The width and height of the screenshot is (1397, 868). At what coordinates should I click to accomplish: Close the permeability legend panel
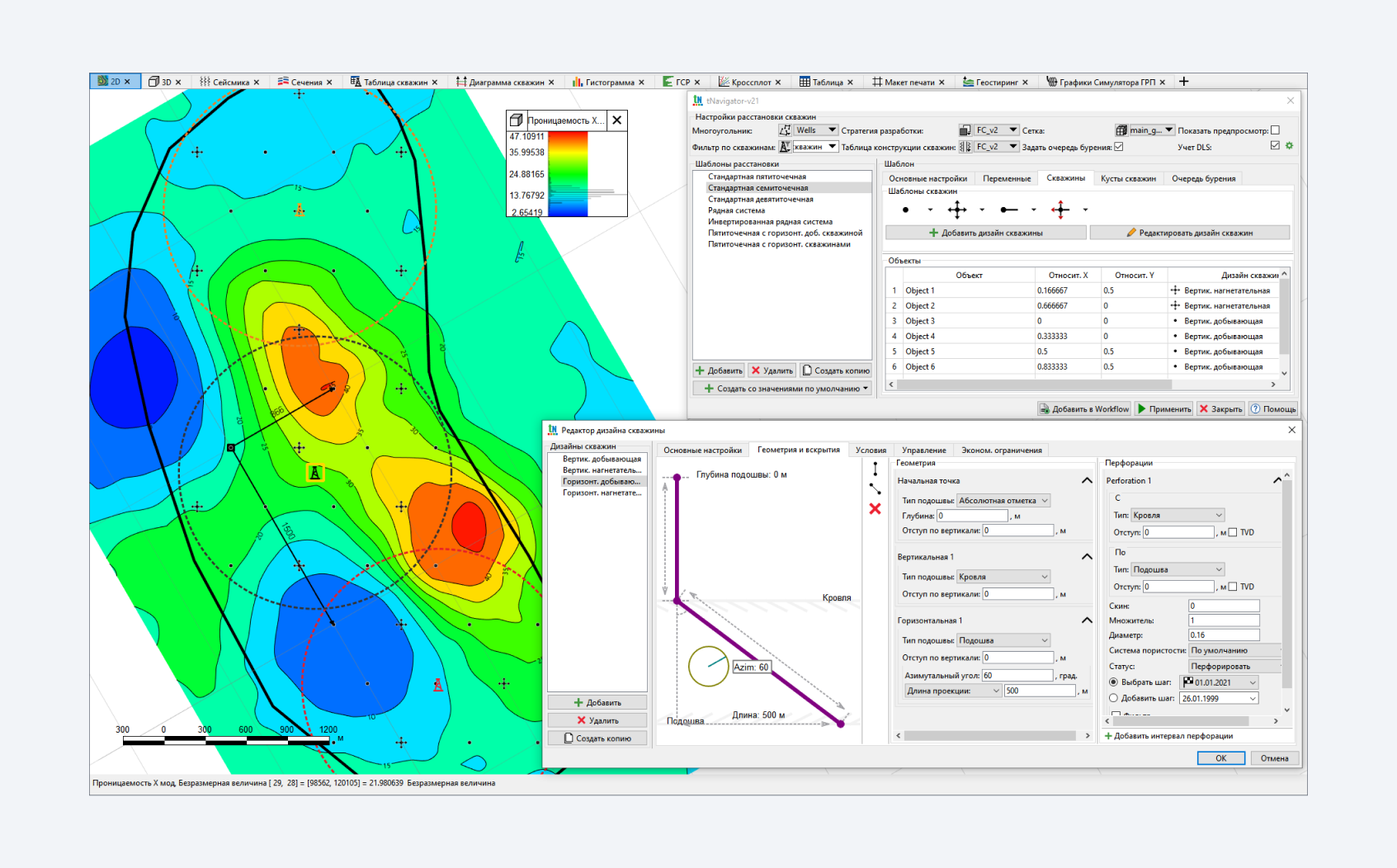pos(616,120)
